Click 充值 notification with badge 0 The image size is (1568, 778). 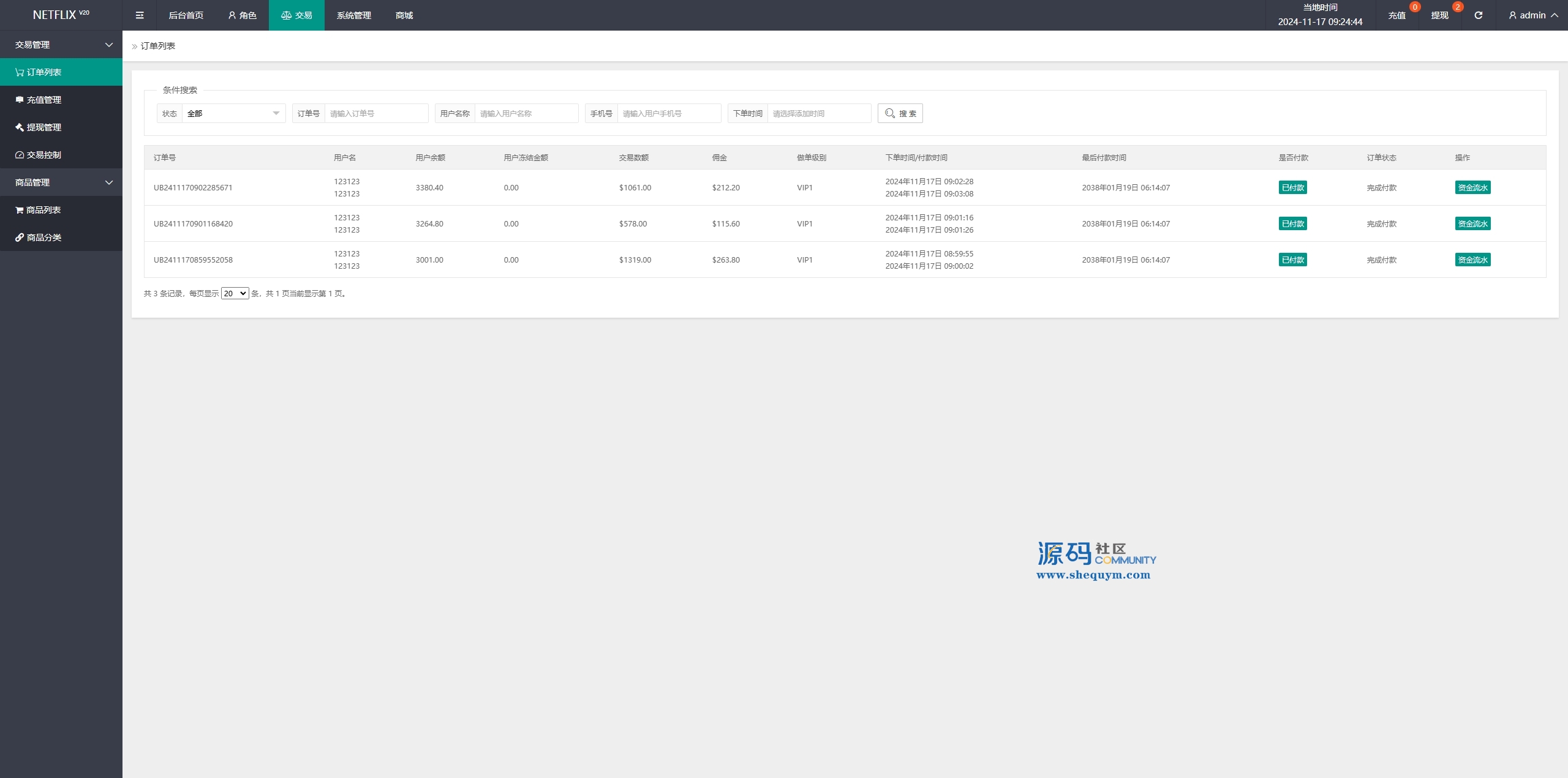[1397, 15]
